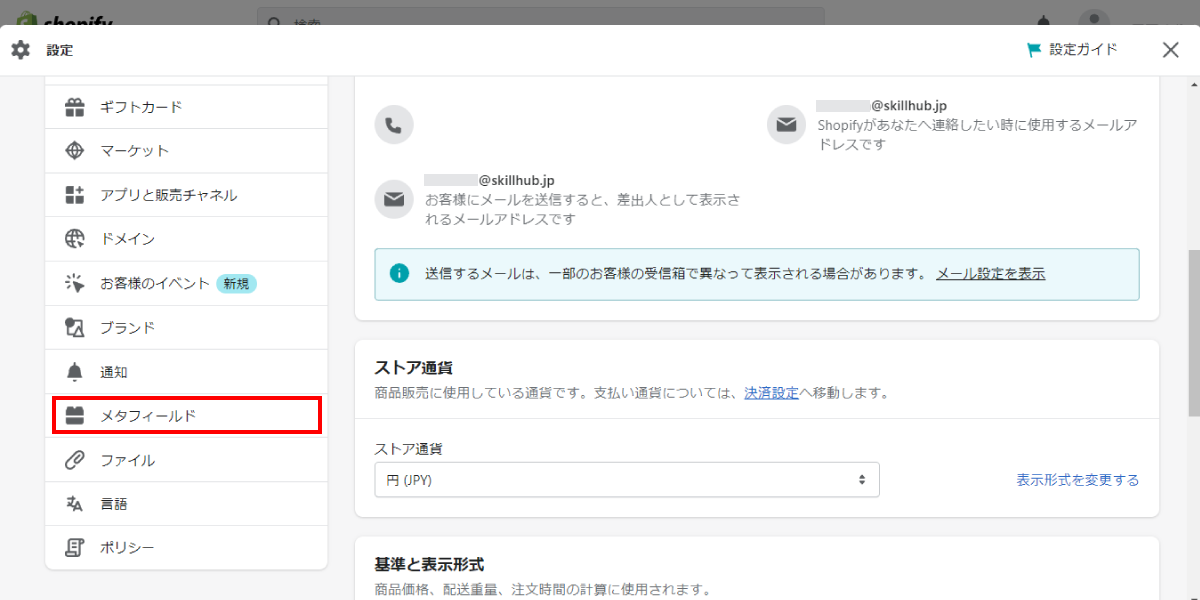
Task: Click the envelope icon for Shopify contact email
Action: 787,125
